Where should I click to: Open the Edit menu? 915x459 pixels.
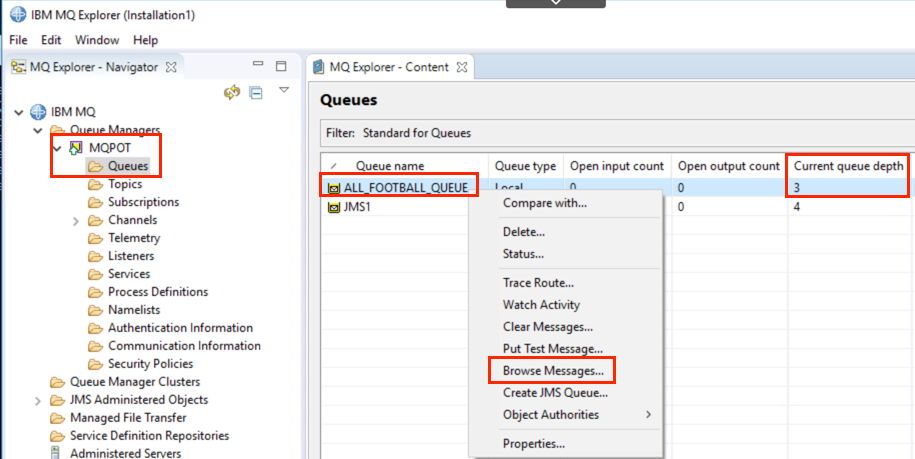click(51, 40)
